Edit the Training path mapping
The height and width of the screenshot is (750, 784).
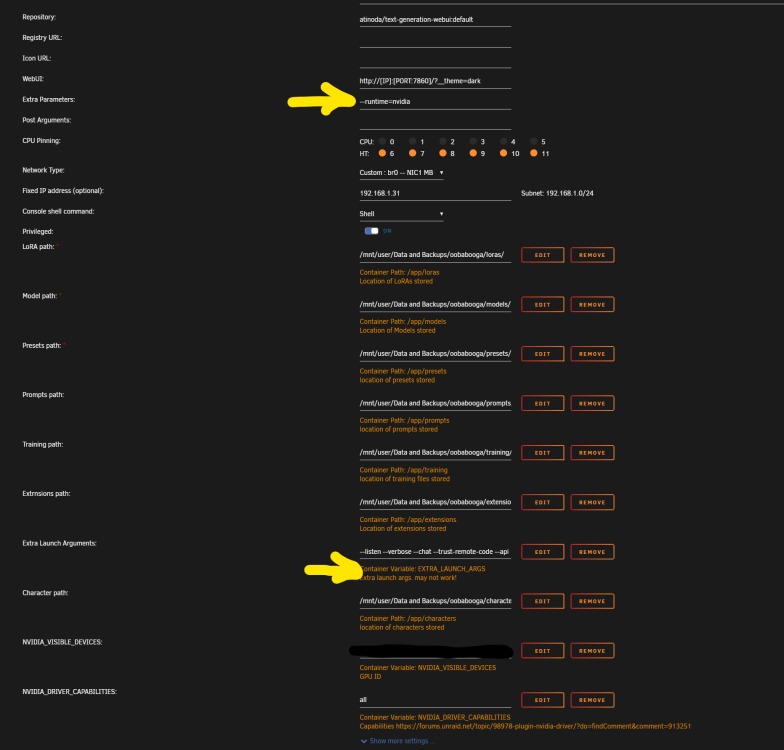[542, 453]
